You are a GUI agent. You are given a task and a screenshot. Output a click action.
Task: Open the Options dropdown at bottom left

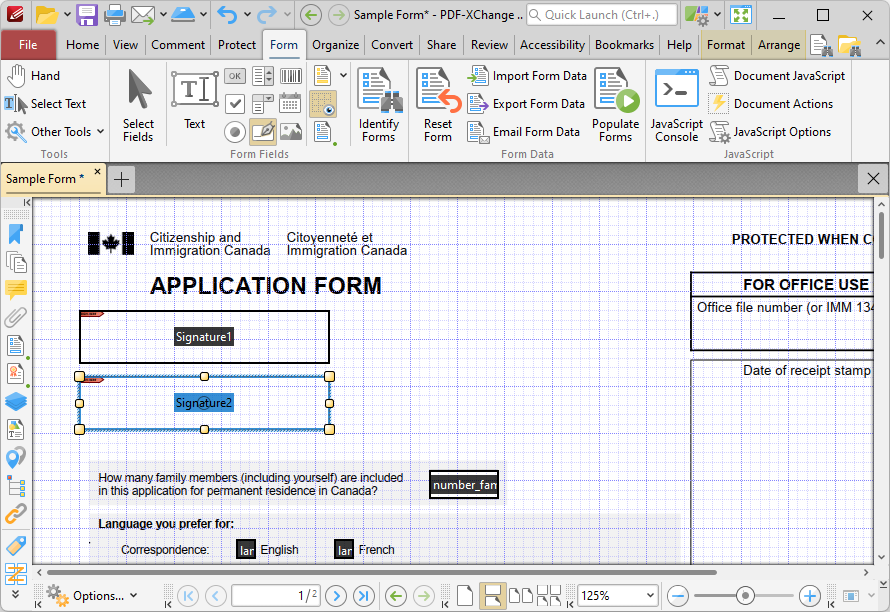pos(100,595)
